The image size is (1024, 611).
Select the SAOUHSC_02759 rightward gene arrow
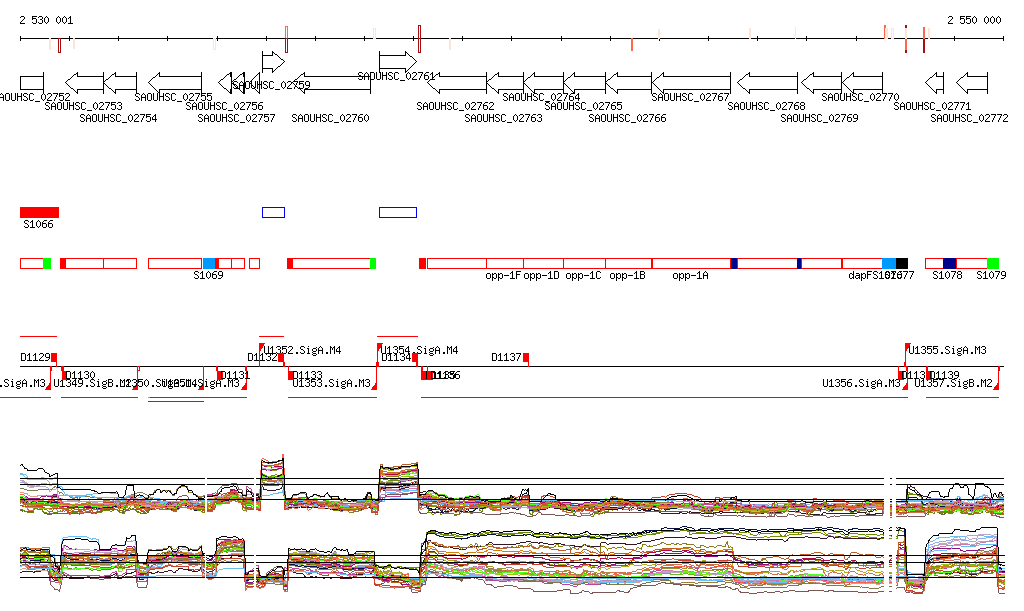pyautogui.click(x=273, y=62)
